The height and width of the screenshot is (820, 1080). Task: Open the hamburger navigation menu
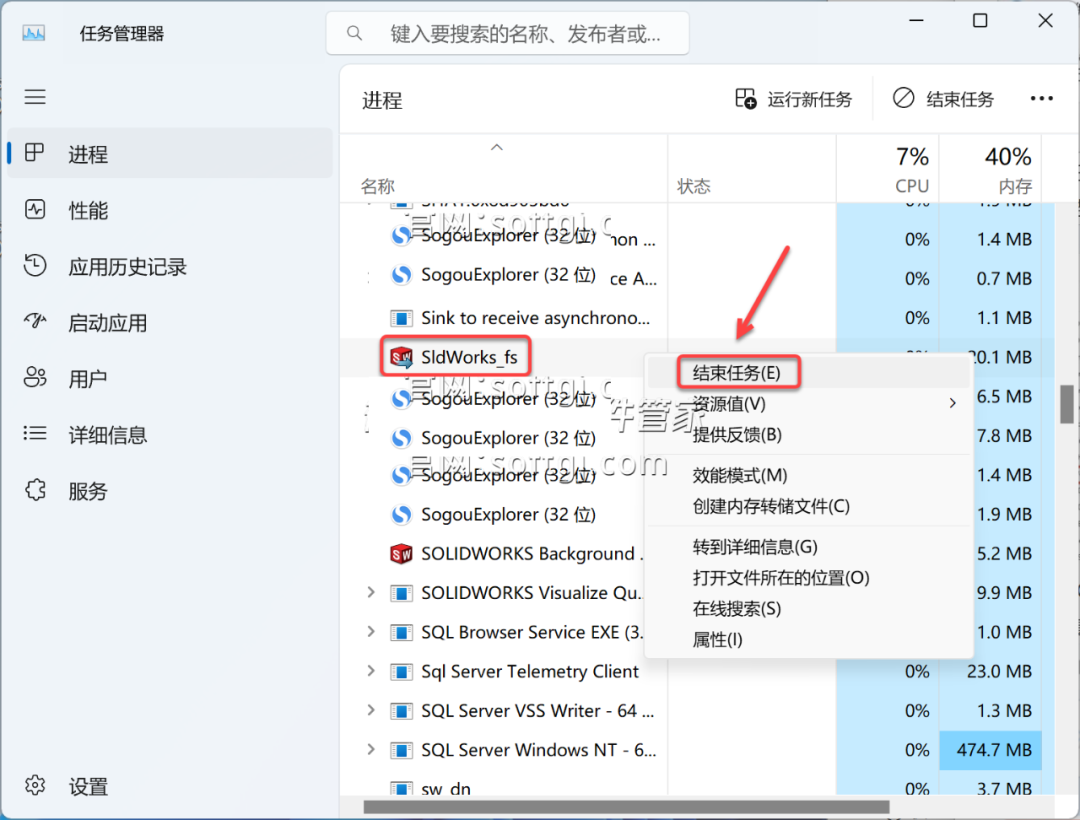pyautogui.click(x=35, y=97)
